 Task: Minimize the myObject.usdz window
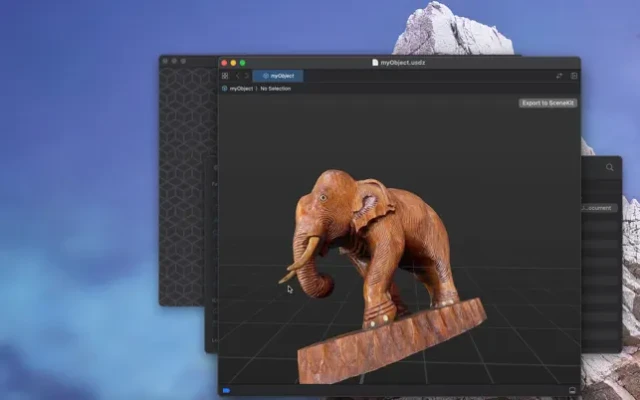234,62
